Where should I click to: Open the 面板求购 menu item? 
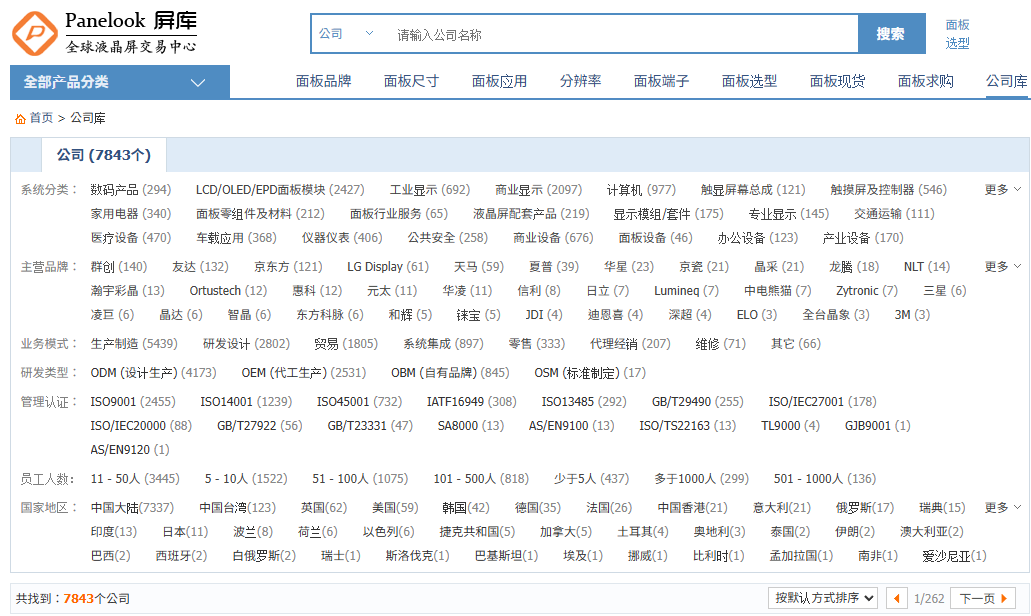click(926, 82)
